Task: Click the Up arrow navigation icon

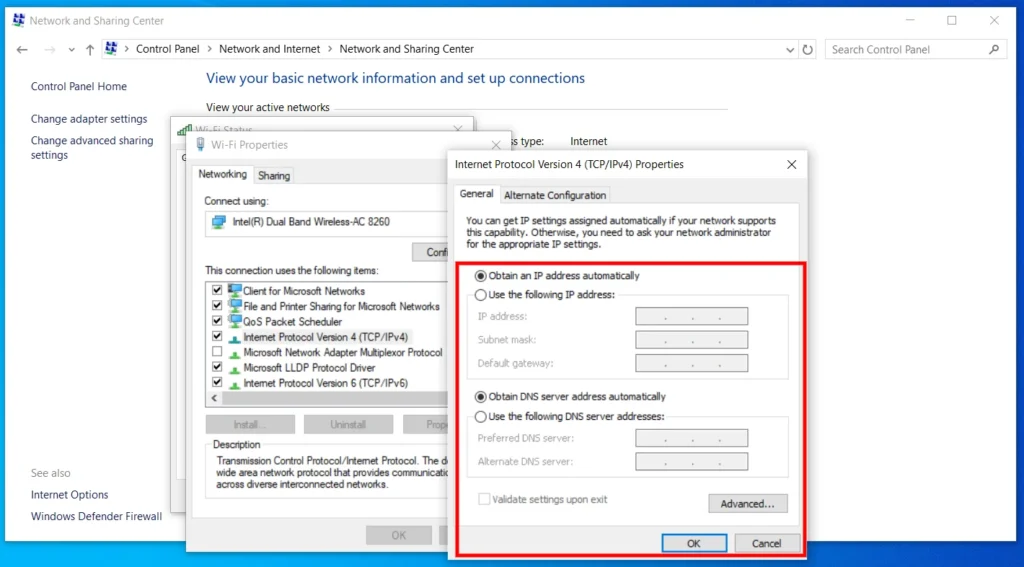Action: pyautogui.click(x=90, y=50)
